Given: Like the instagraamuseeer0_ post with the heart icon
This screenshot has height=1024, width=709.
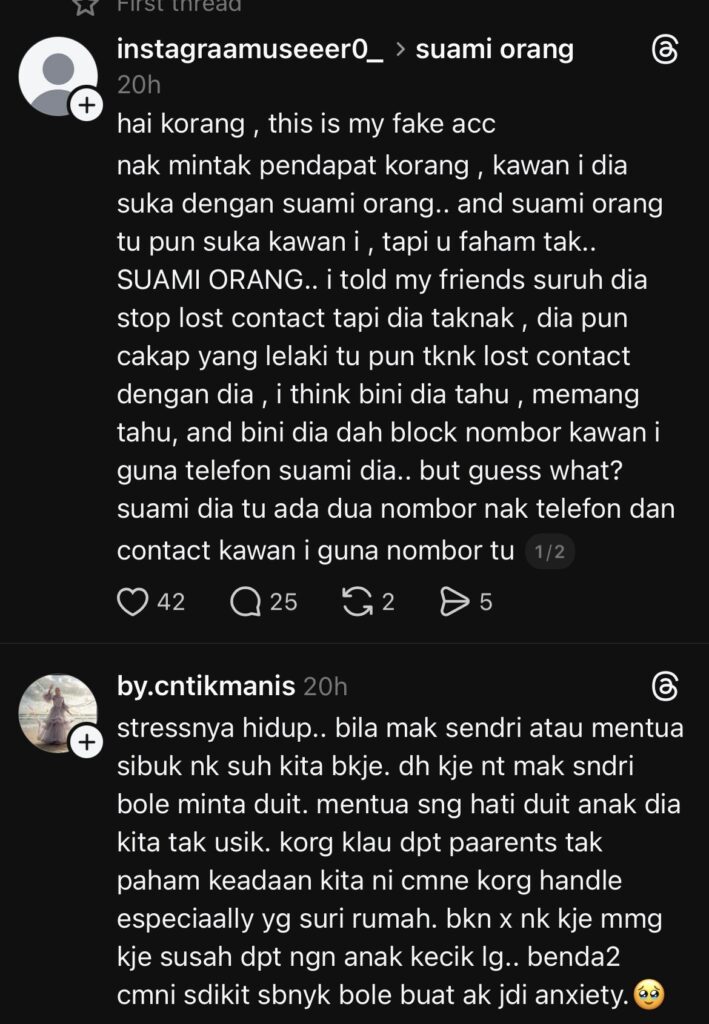Looking at the screenshot, I should pyautogui.click(x=133, y=601).
